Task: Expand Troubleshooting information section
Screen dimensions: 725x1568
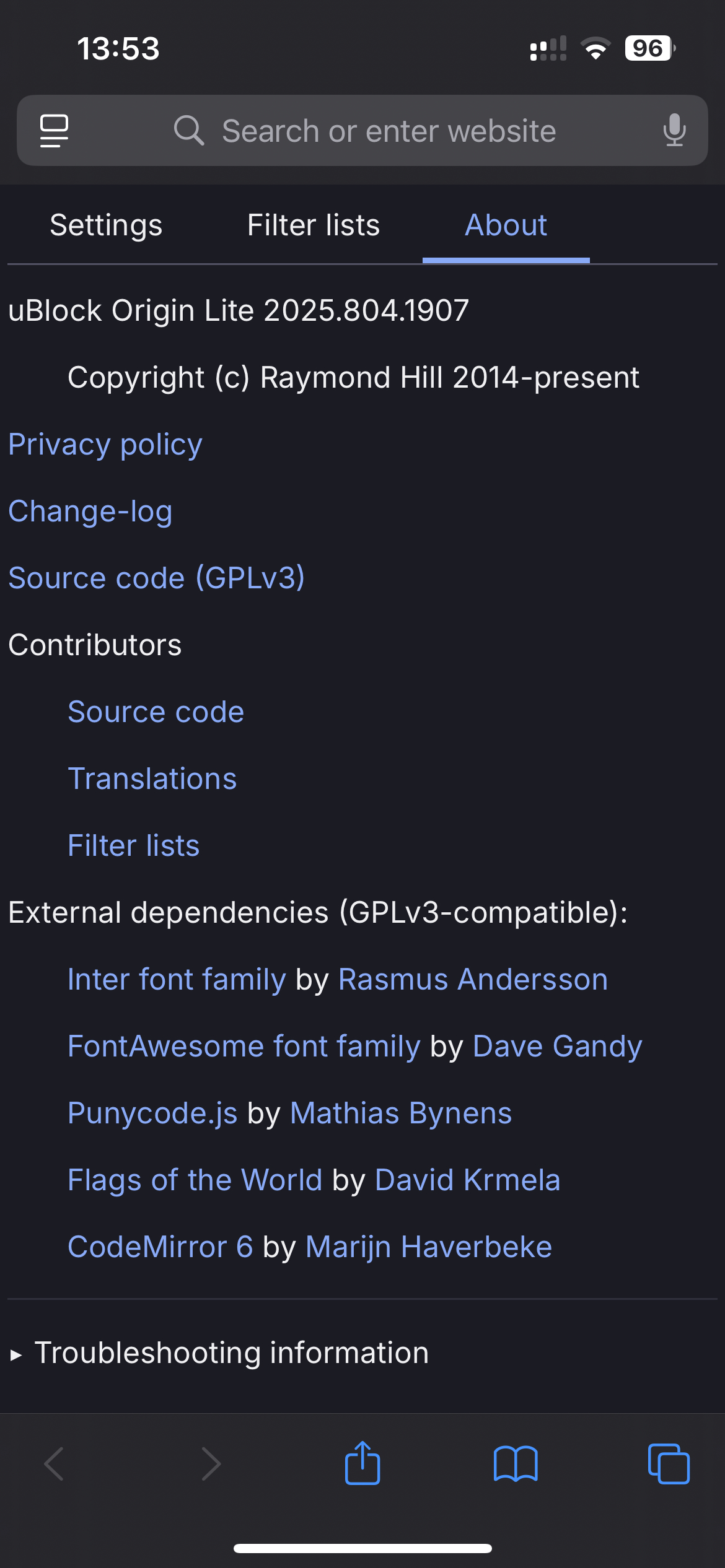Action: 219,1352
